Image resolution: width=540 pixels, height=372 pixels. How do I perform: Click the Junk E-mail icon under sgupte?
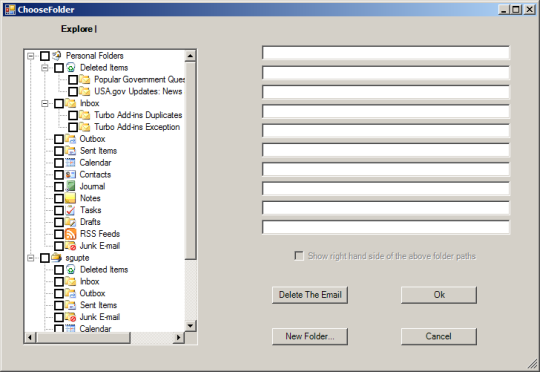(x=71, y=317)
